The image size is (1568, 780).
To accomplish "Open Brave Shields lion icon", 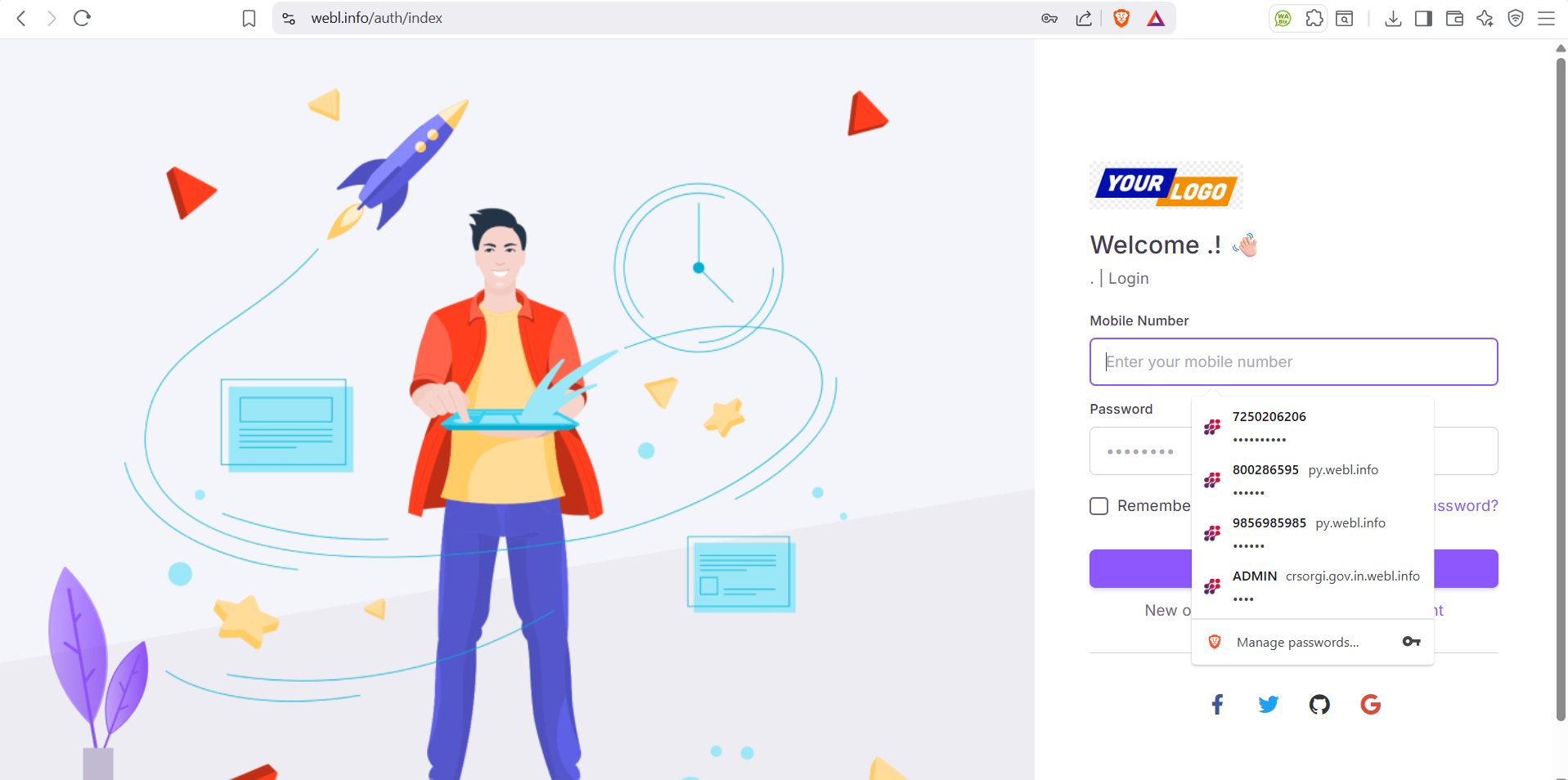I will [1121, 18].
